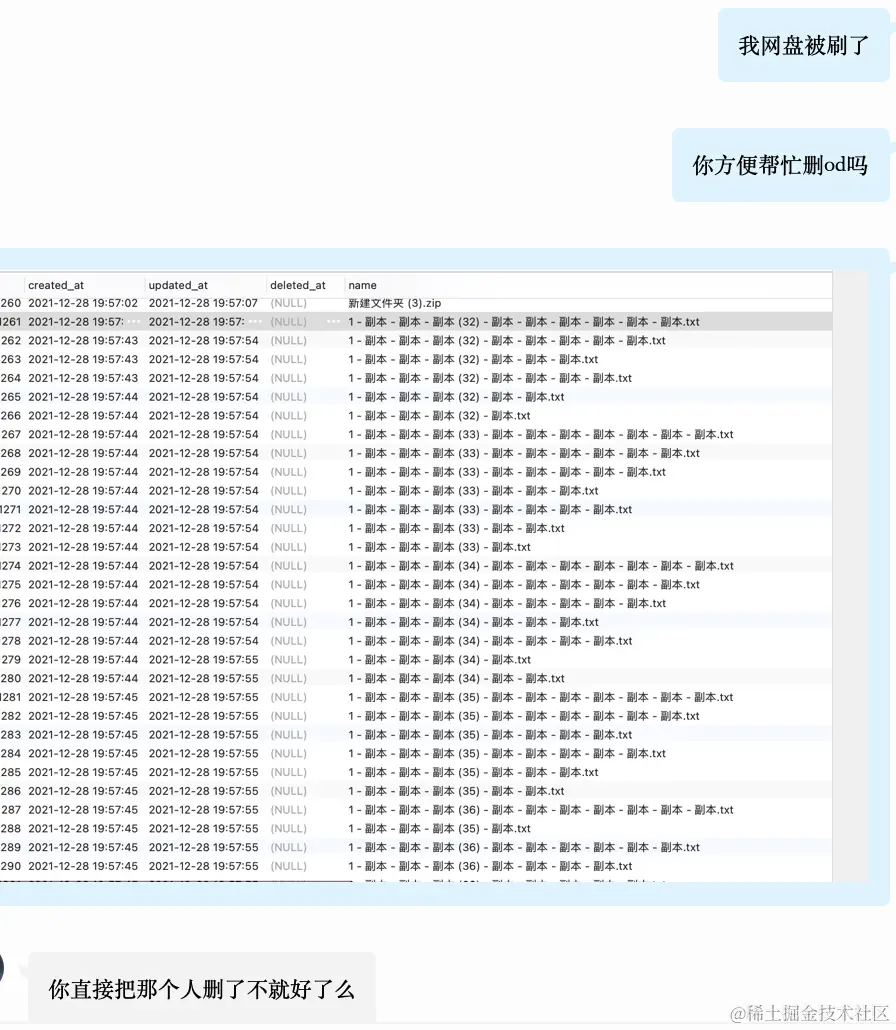Click the updated_at cell in row 269
Screen dimensions: 896x1030
coord(203,472)
